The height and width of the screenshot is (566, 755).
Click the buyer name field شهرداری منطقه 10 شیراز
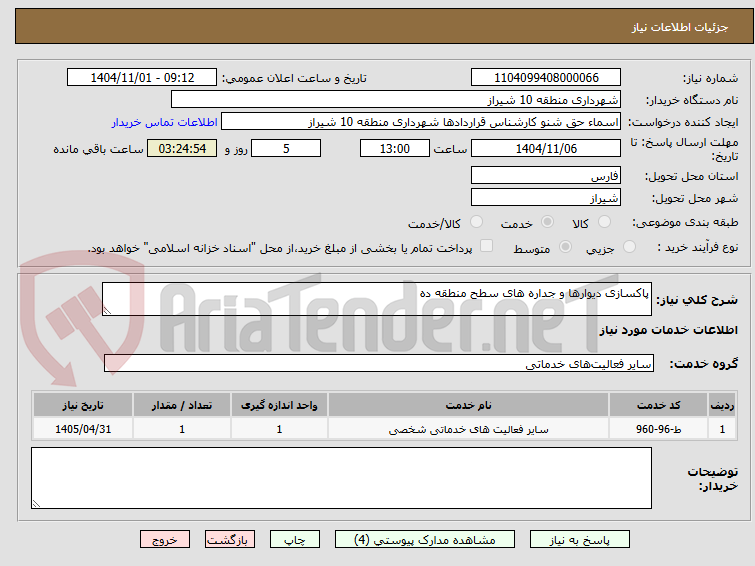396,100
